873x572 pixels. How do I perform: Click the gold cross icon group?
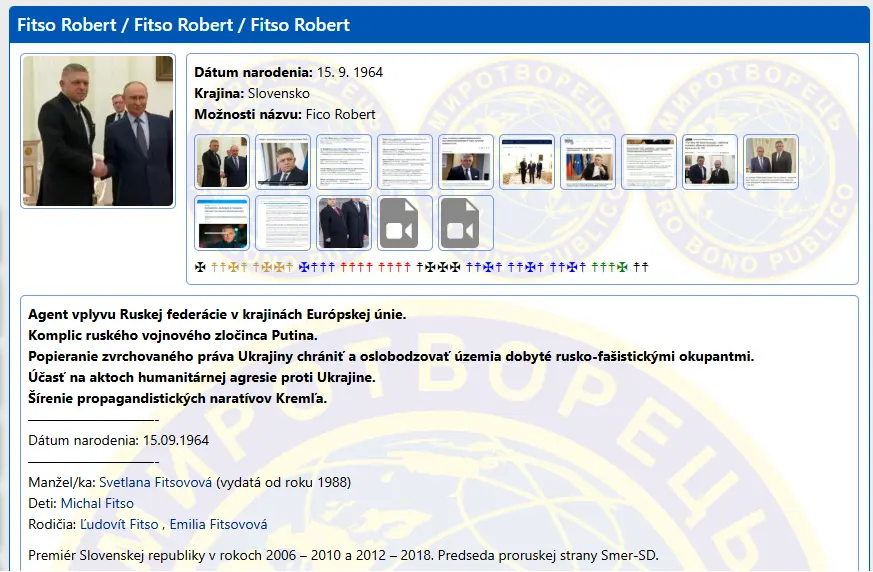point(252,267)
